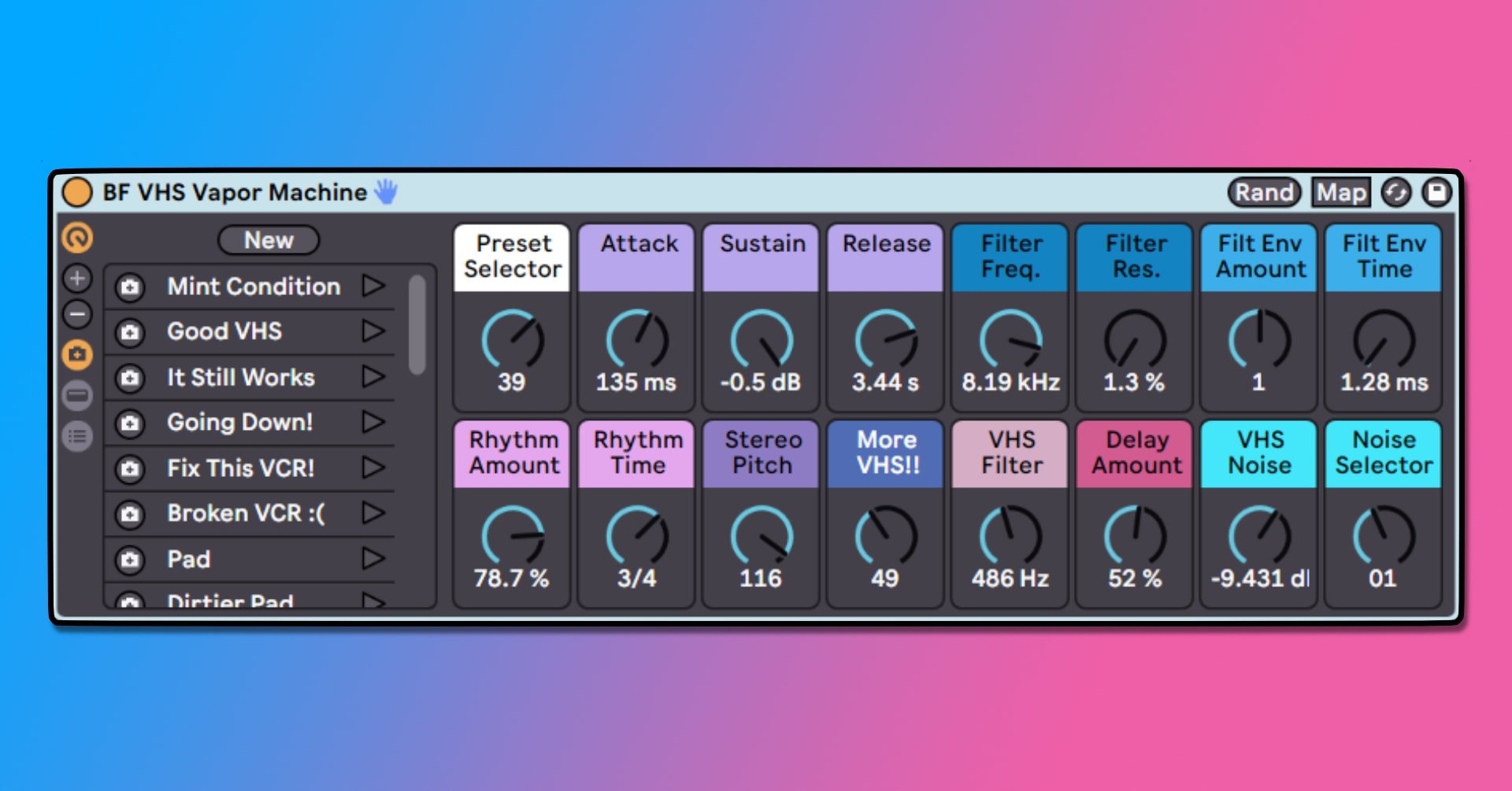Show the devices list icon in the sidebar
Screen dimensions: 1512x791
point(77,436)
